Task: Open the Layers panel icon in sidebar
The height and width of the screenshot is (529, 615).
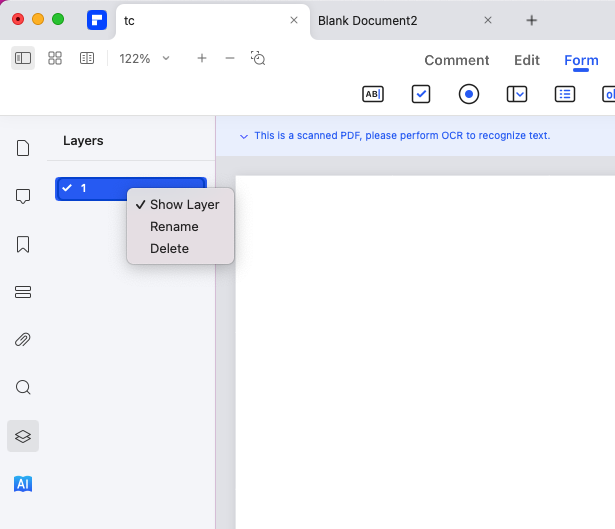Action: click(x=23, y=436)
